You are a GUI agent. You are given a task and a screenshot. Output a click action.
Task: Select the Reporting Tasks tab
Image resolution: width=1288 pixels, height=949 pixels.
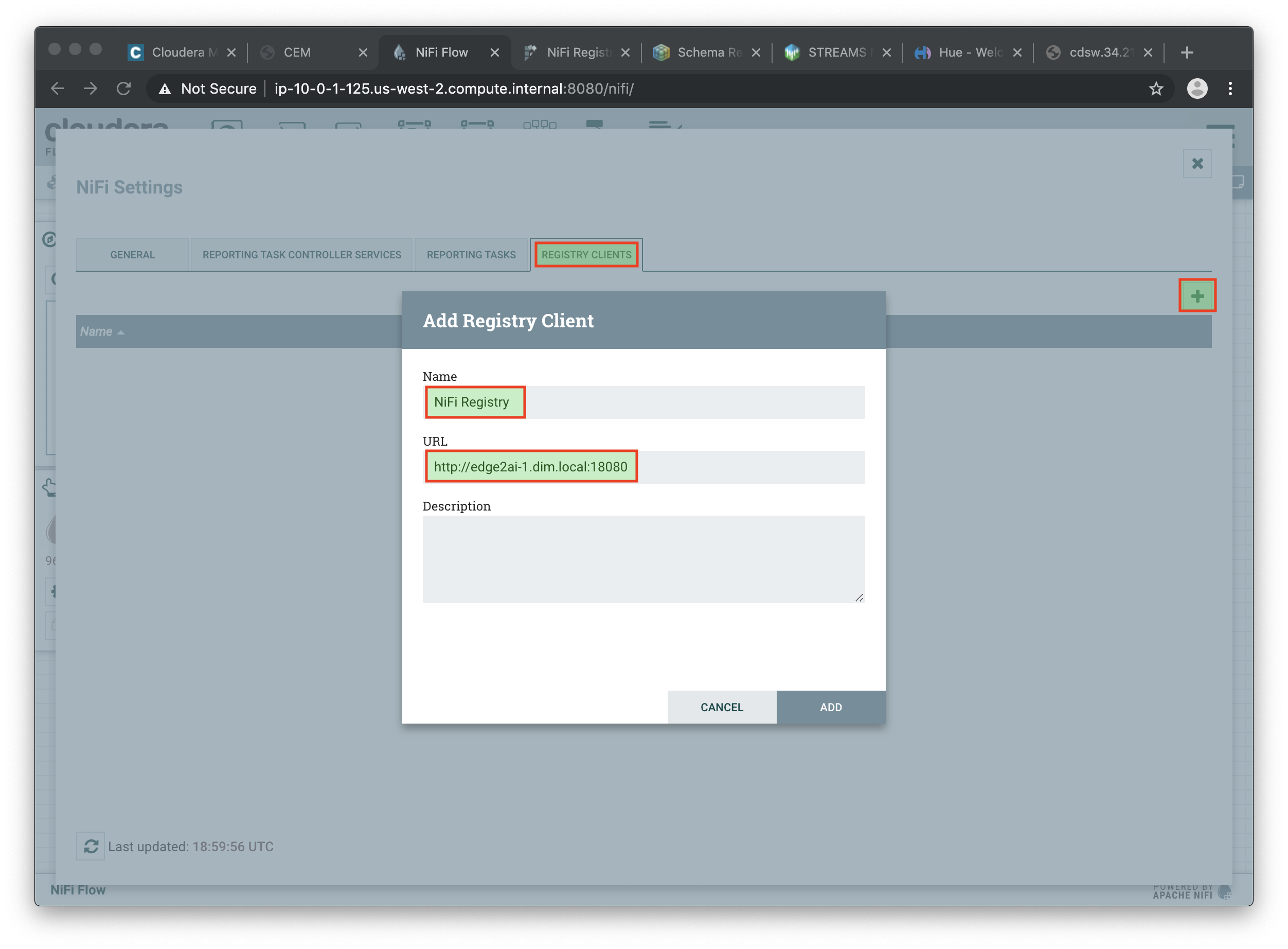[x=471, y=254]
